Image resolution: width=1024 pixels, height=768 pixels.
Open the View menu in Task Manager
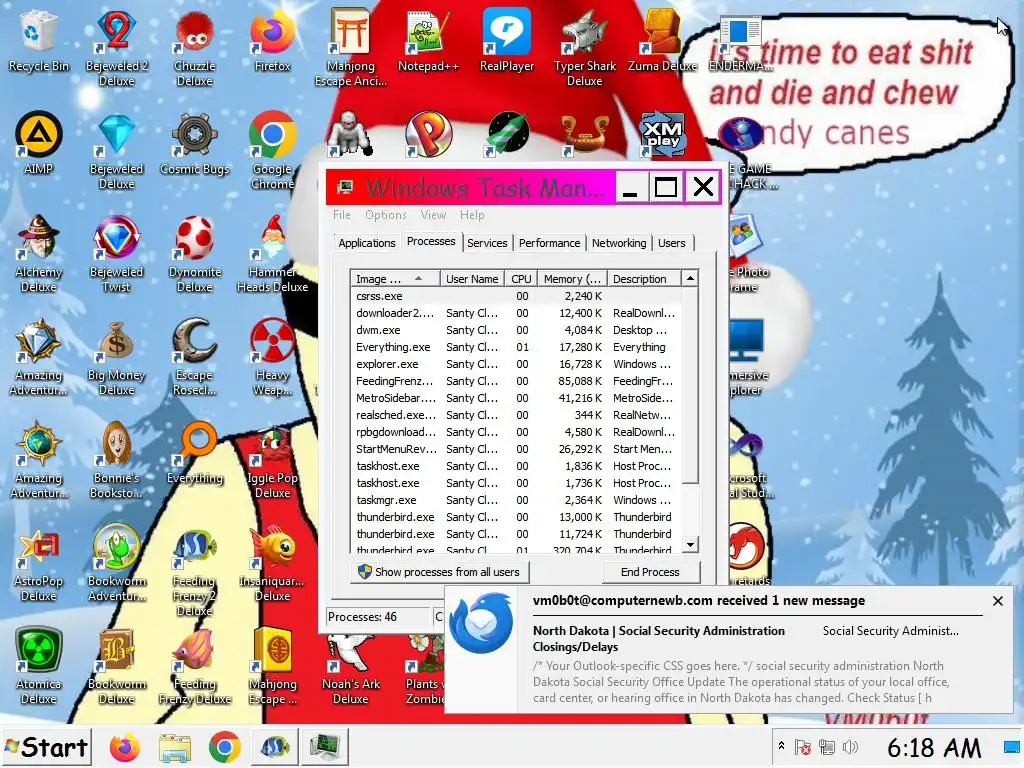[433, 215]
